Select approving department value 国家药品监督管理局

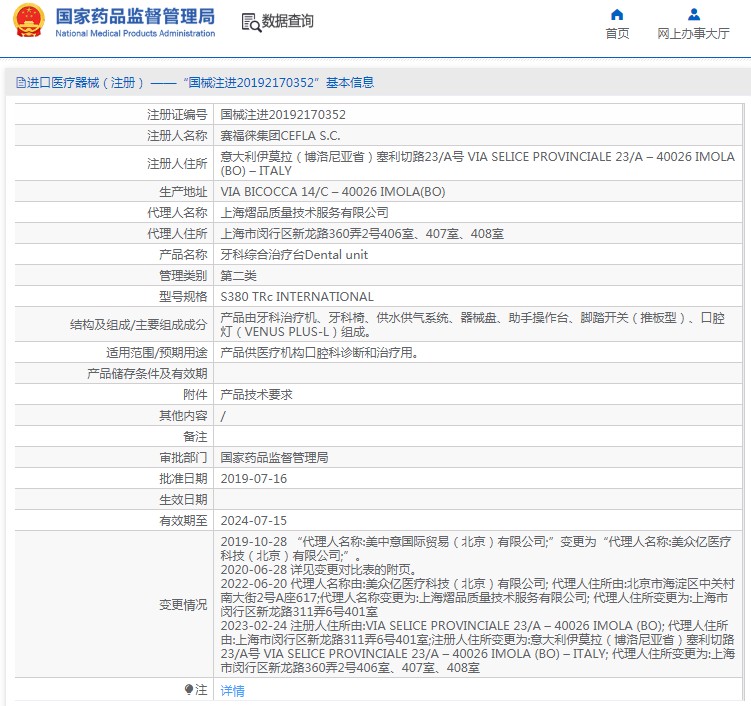click(x=274, y=458)
